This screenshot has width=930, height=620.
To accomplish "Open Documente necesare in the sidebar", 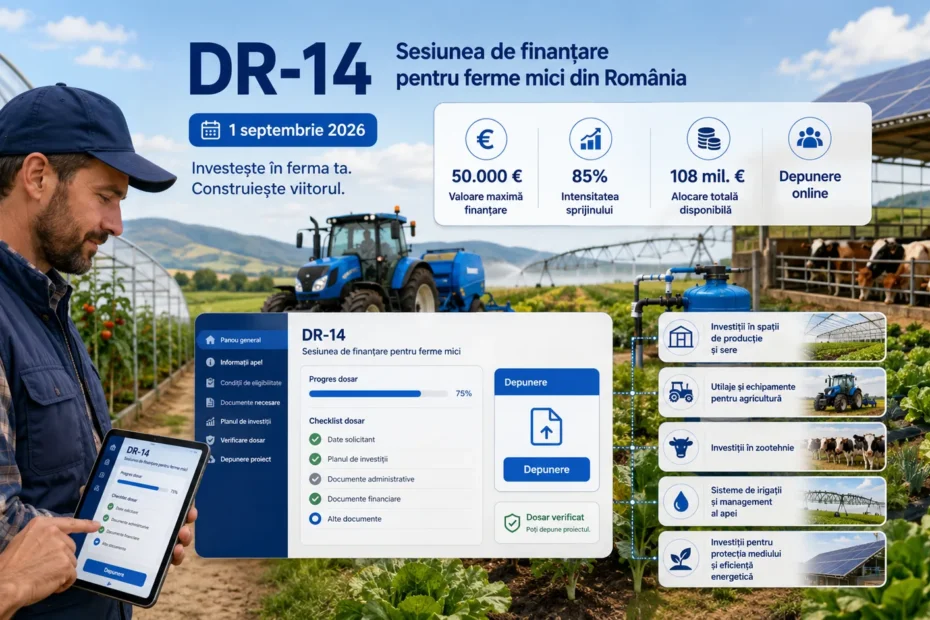I will click(x=242, y=402).
